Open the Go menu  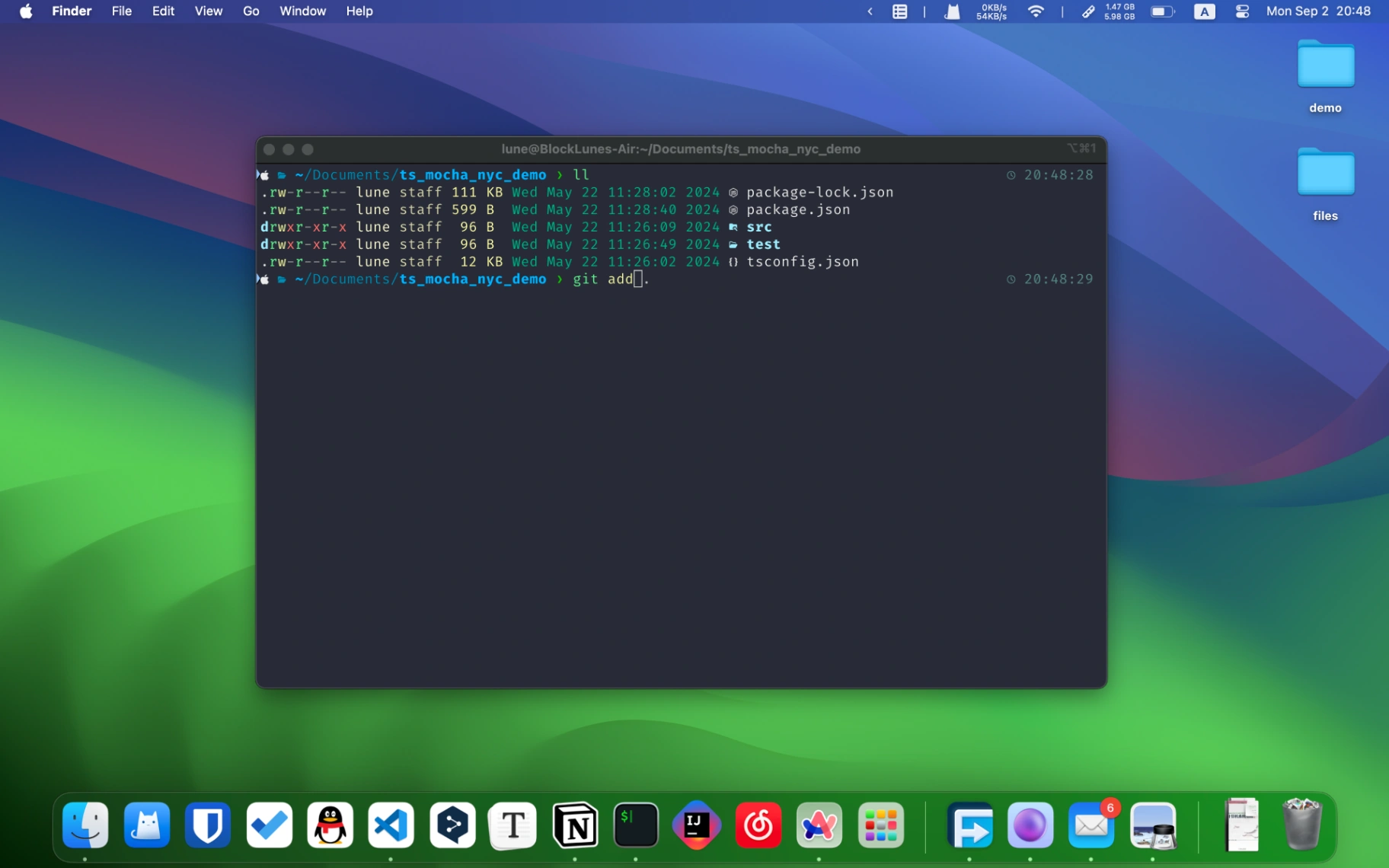tap(251, 11)
